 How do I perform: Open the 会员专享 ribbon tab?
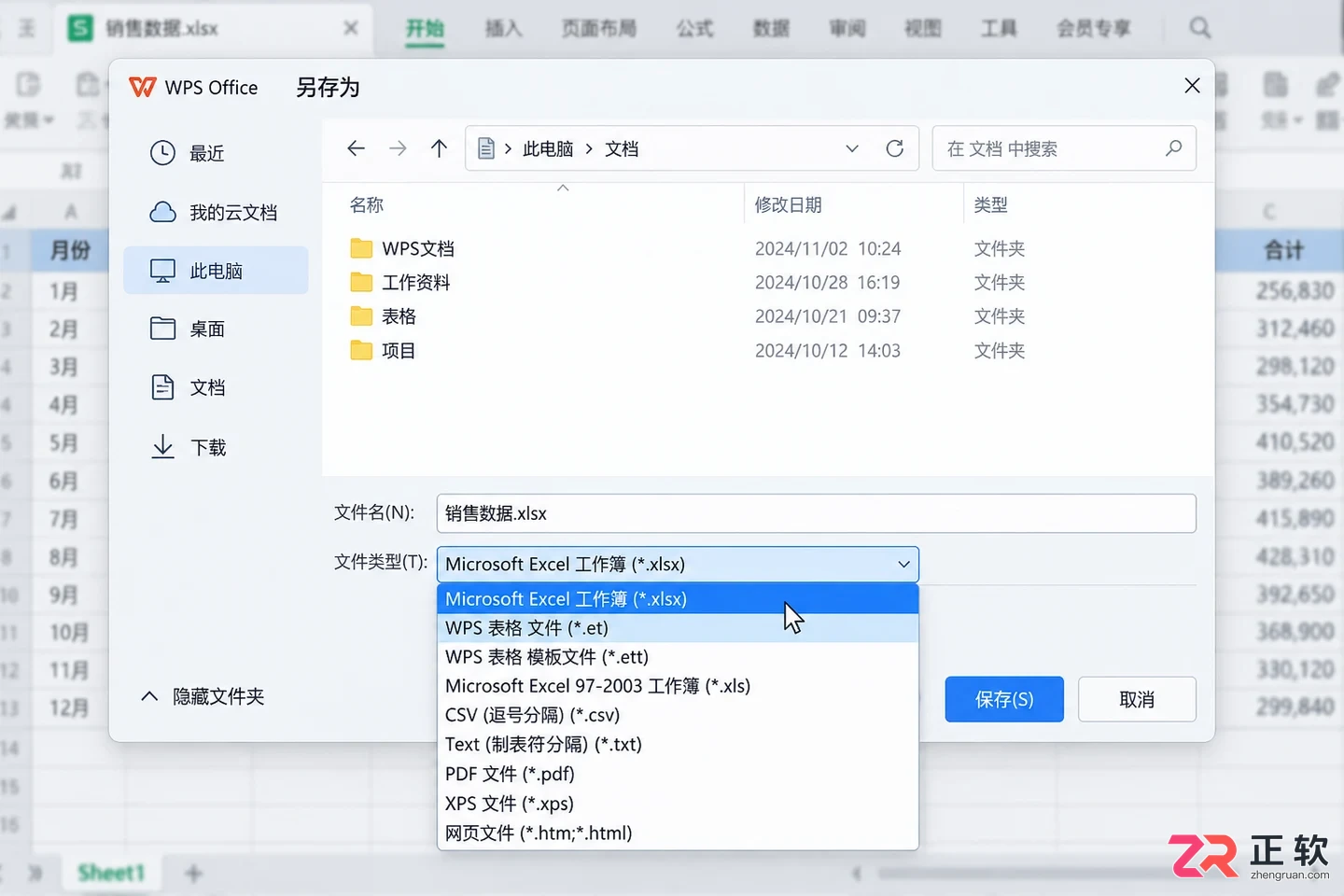pyautogui.click(x=1094, y=28)
